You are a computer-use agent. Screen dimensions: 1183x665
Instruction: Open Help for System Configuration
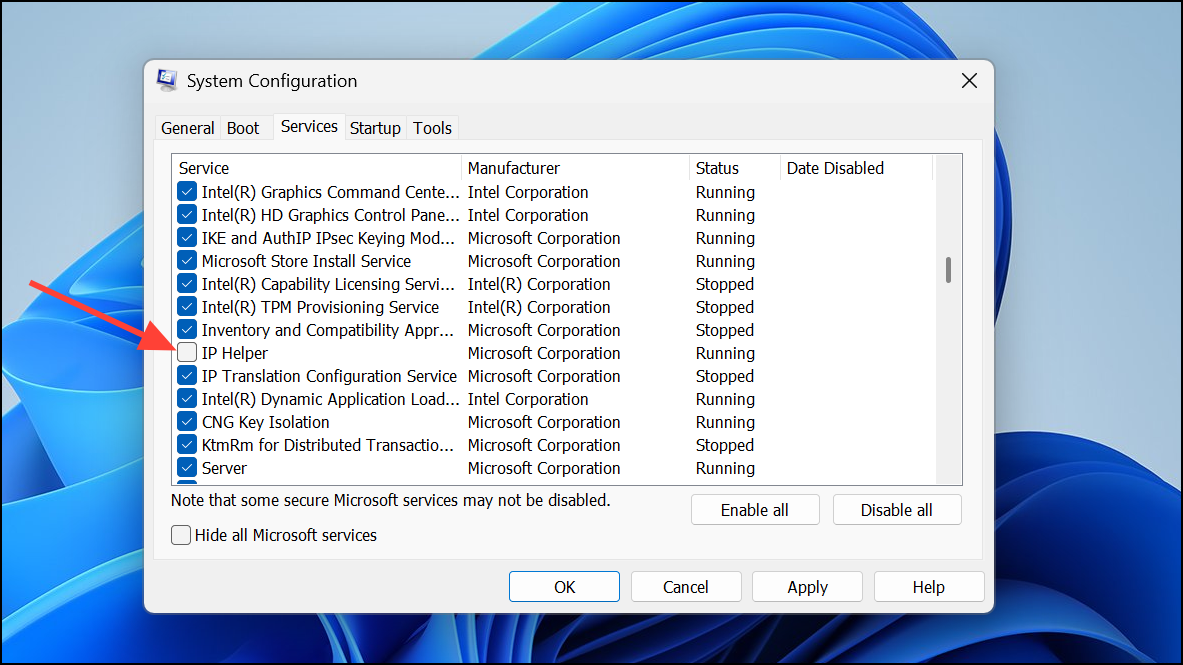pyautogui.click(x=929, y=587)
